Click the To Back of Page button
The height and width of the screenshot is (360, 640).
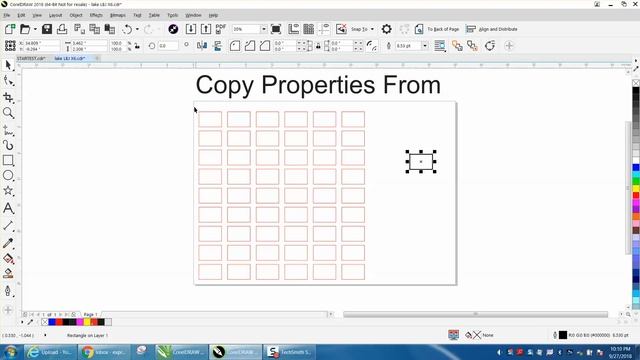click(437, 29)
